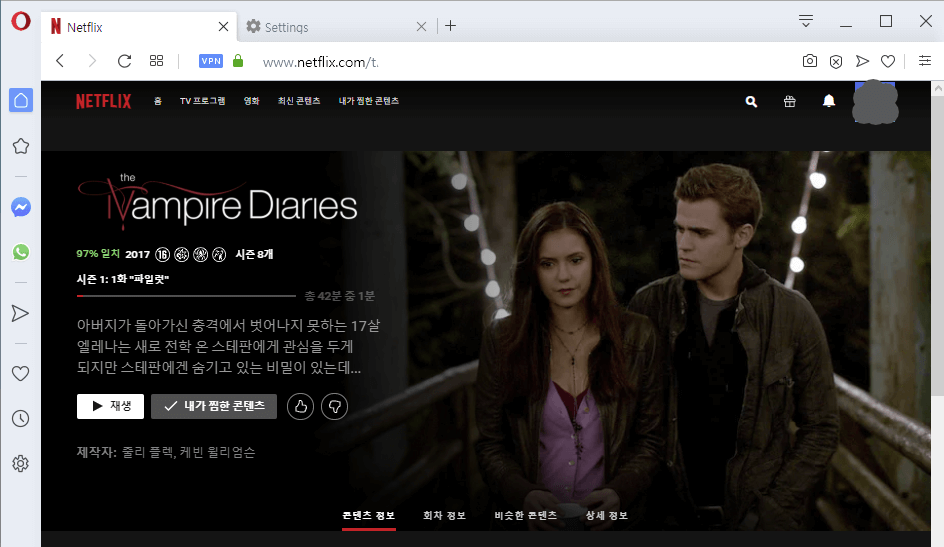
Task: Go to Netflix 홈 menu item
Action: click(x=158, y=101)
